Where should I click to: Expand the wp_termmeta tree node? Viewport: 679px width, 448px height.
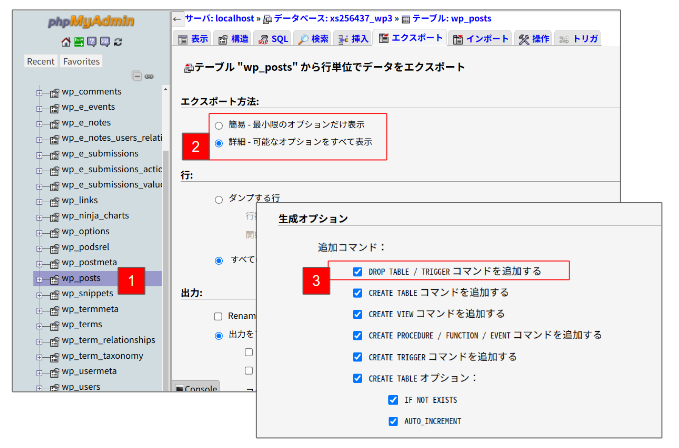[40, 309]
